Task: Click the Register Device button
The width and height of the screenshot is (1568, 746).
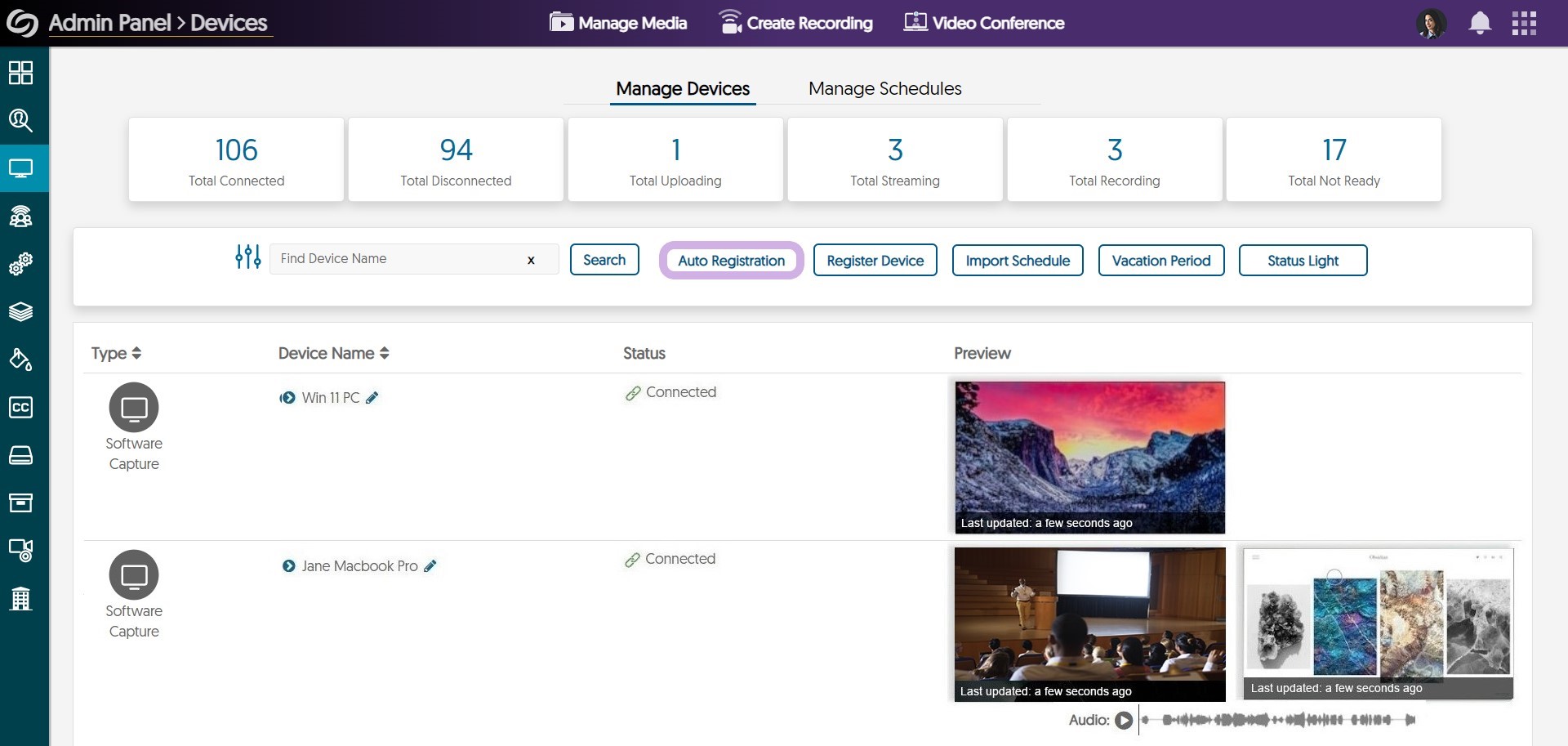Action: [875, 261]
